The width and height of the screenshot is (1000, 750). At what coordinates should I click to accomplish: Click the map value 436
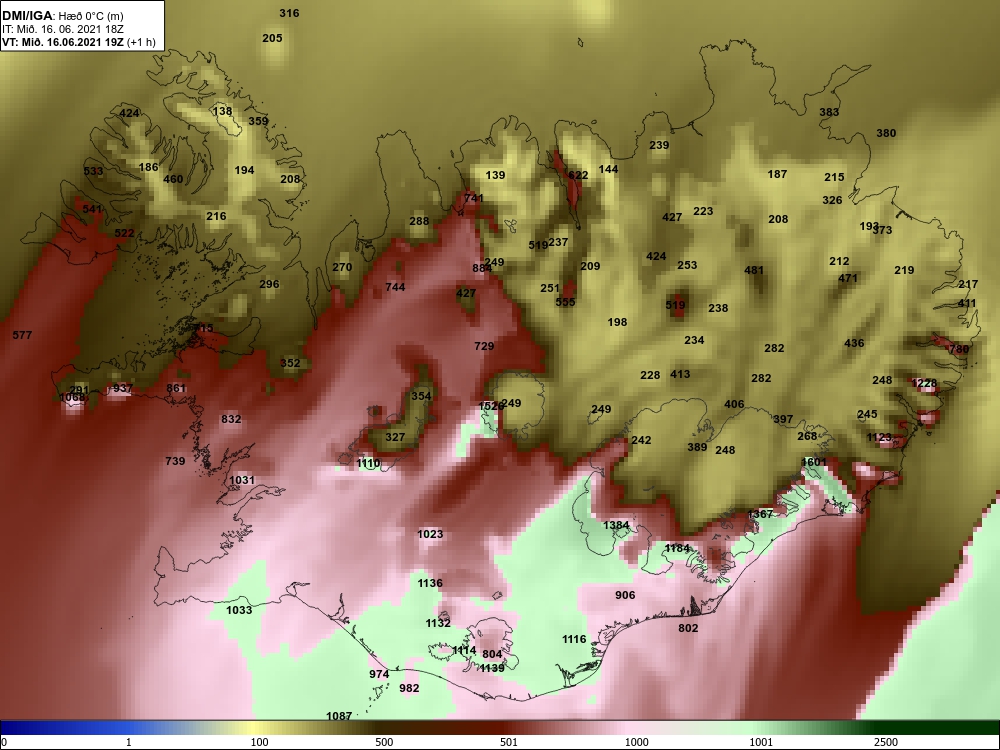(x=855, y=343)
